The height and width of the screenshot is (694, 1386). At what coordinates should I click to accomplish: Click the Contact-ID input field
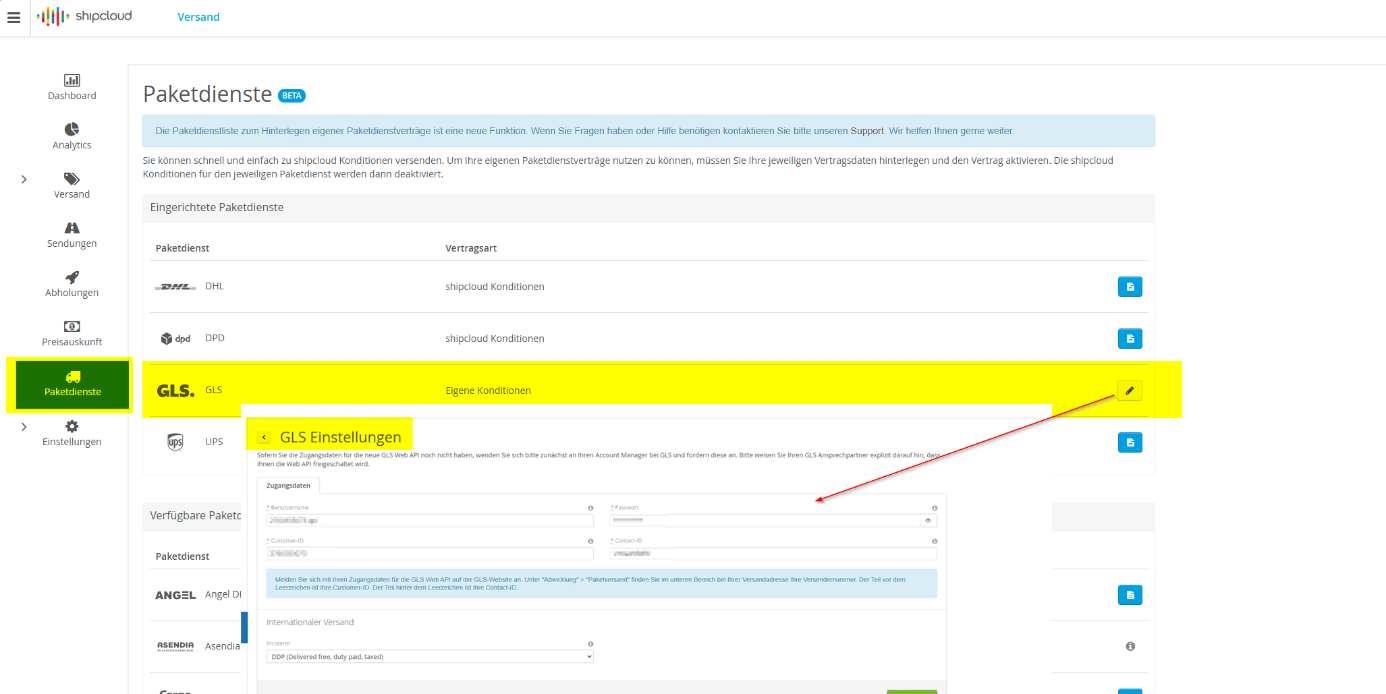(773, 553)
